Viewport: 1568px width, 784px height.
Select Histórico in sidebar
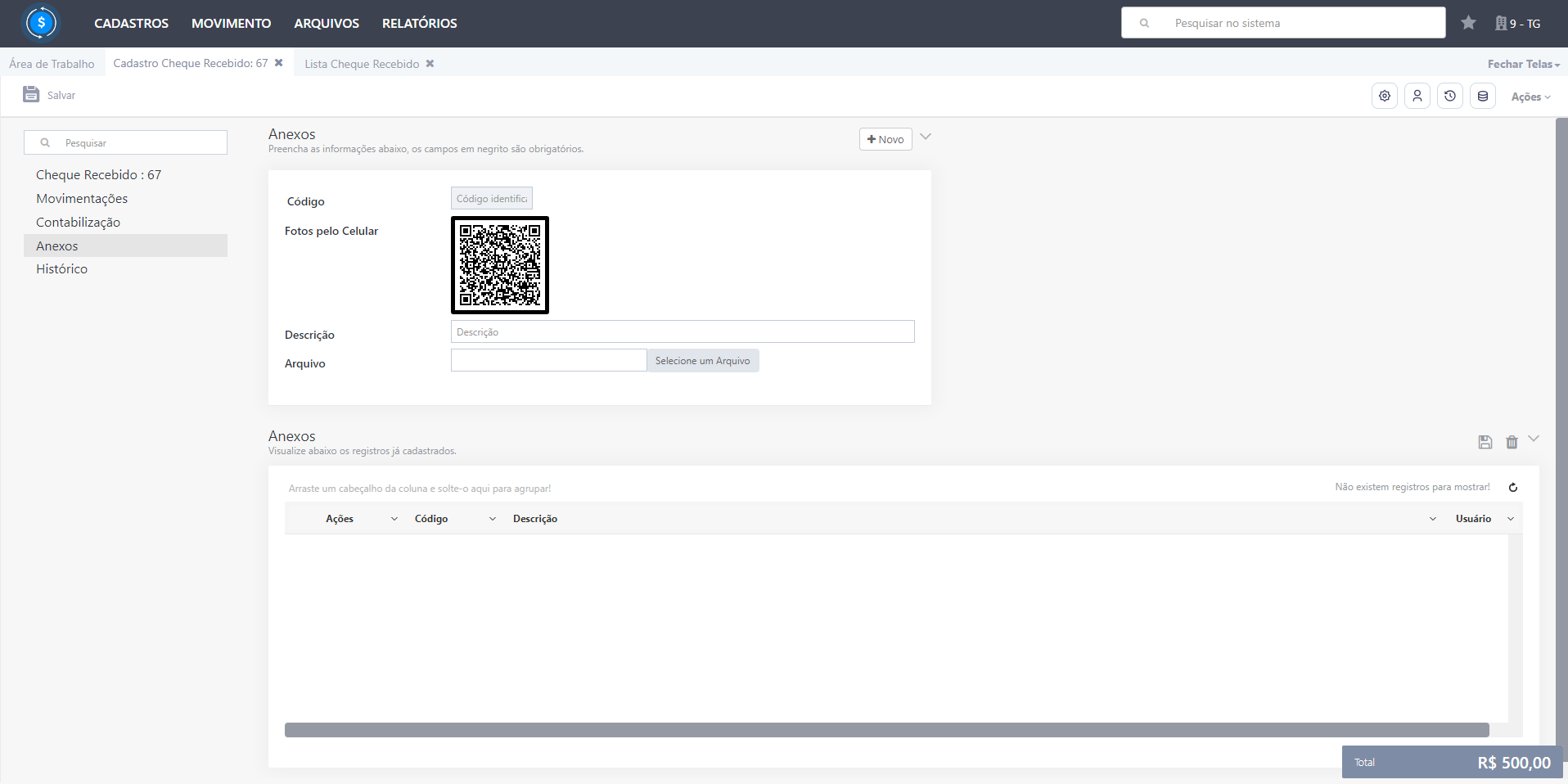[125, 268]
